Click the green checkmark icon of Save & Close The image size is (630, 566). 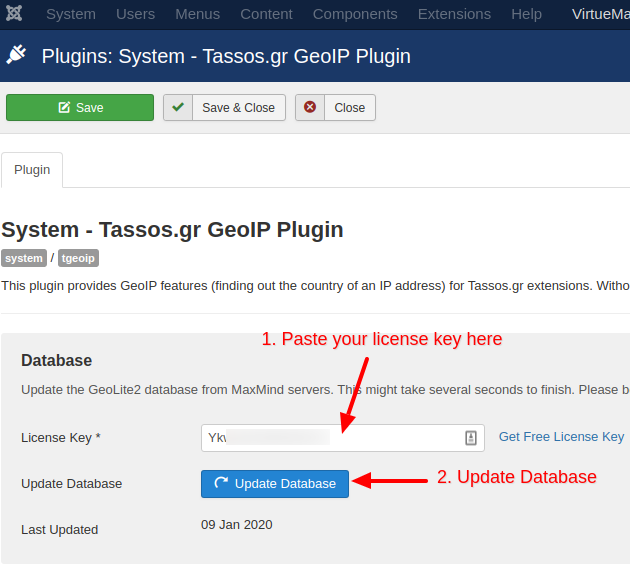178,108
